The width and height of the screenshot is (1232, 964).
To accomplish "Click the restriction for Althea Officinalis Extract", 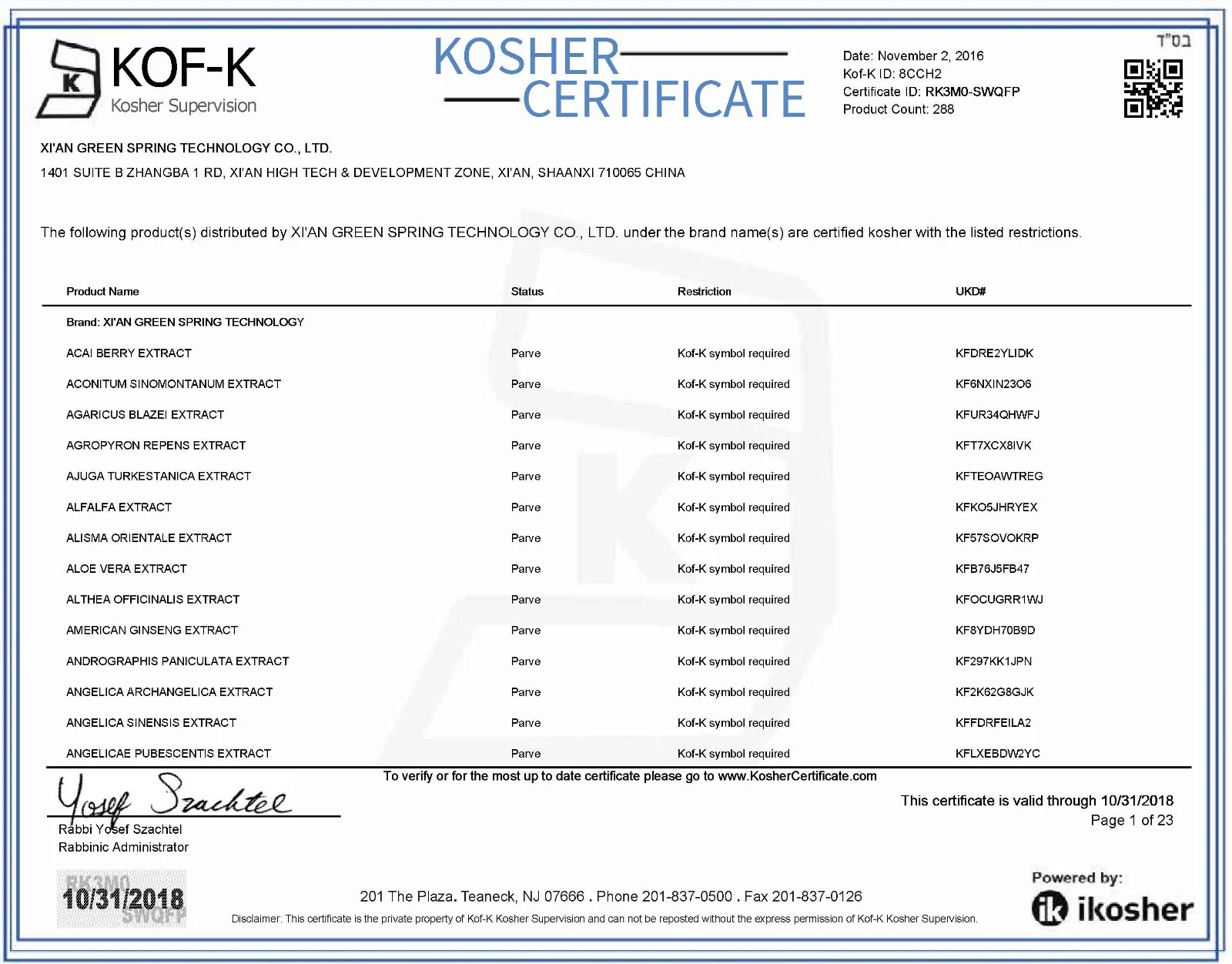I will click(733, 599).
